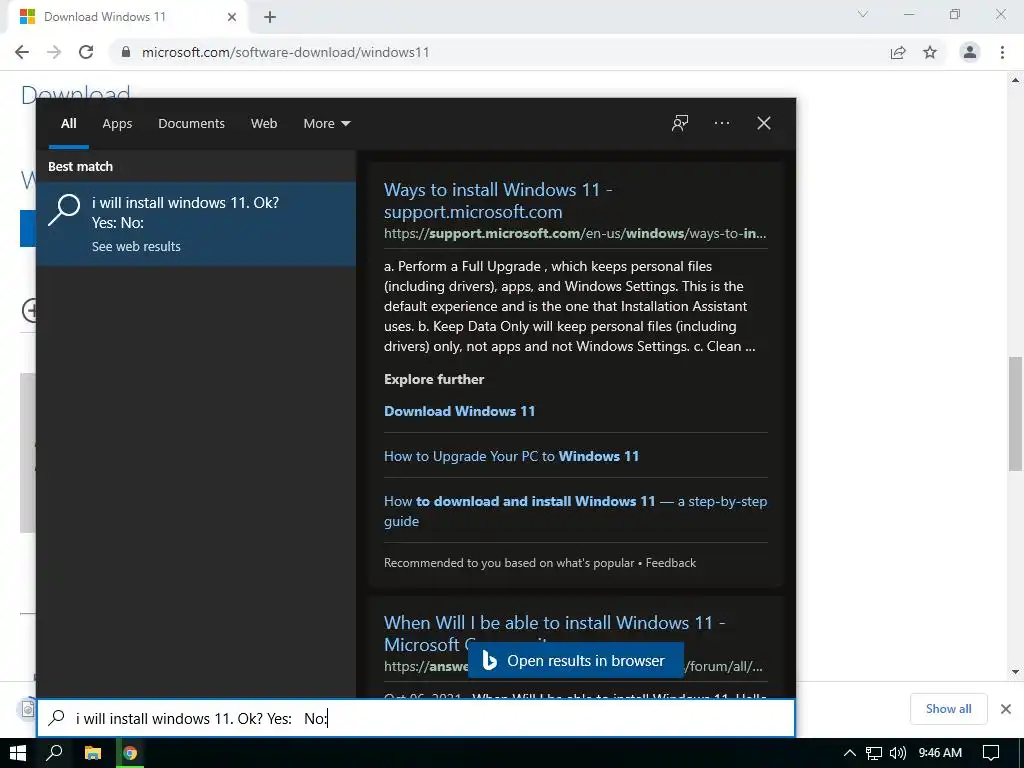Open the Windows Start menu
1024x768 pixels.
(x=18, y=753)
